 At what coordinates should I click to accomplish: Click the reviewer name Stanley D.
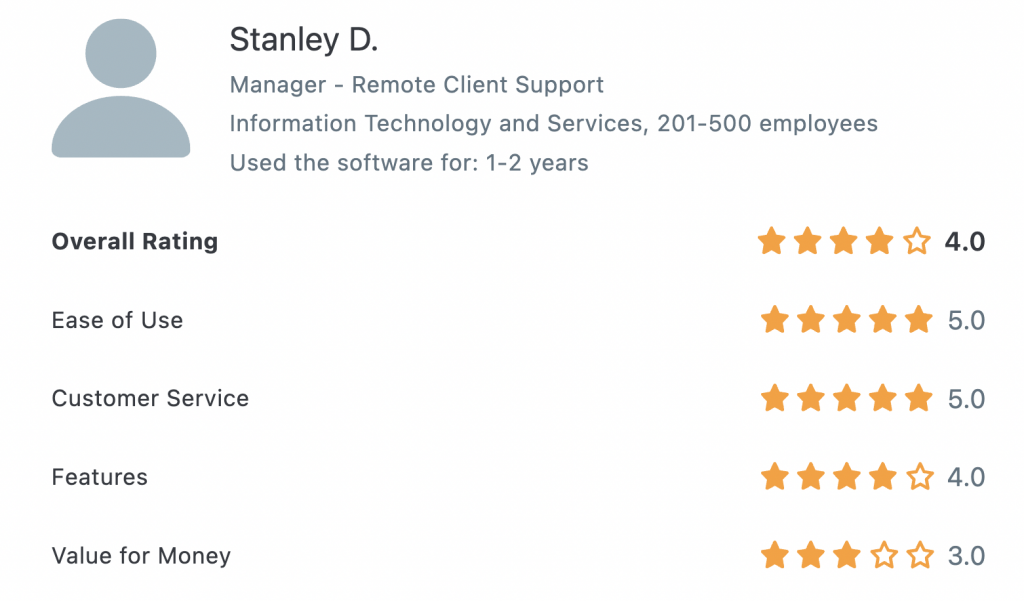click(x=304, y=40)
